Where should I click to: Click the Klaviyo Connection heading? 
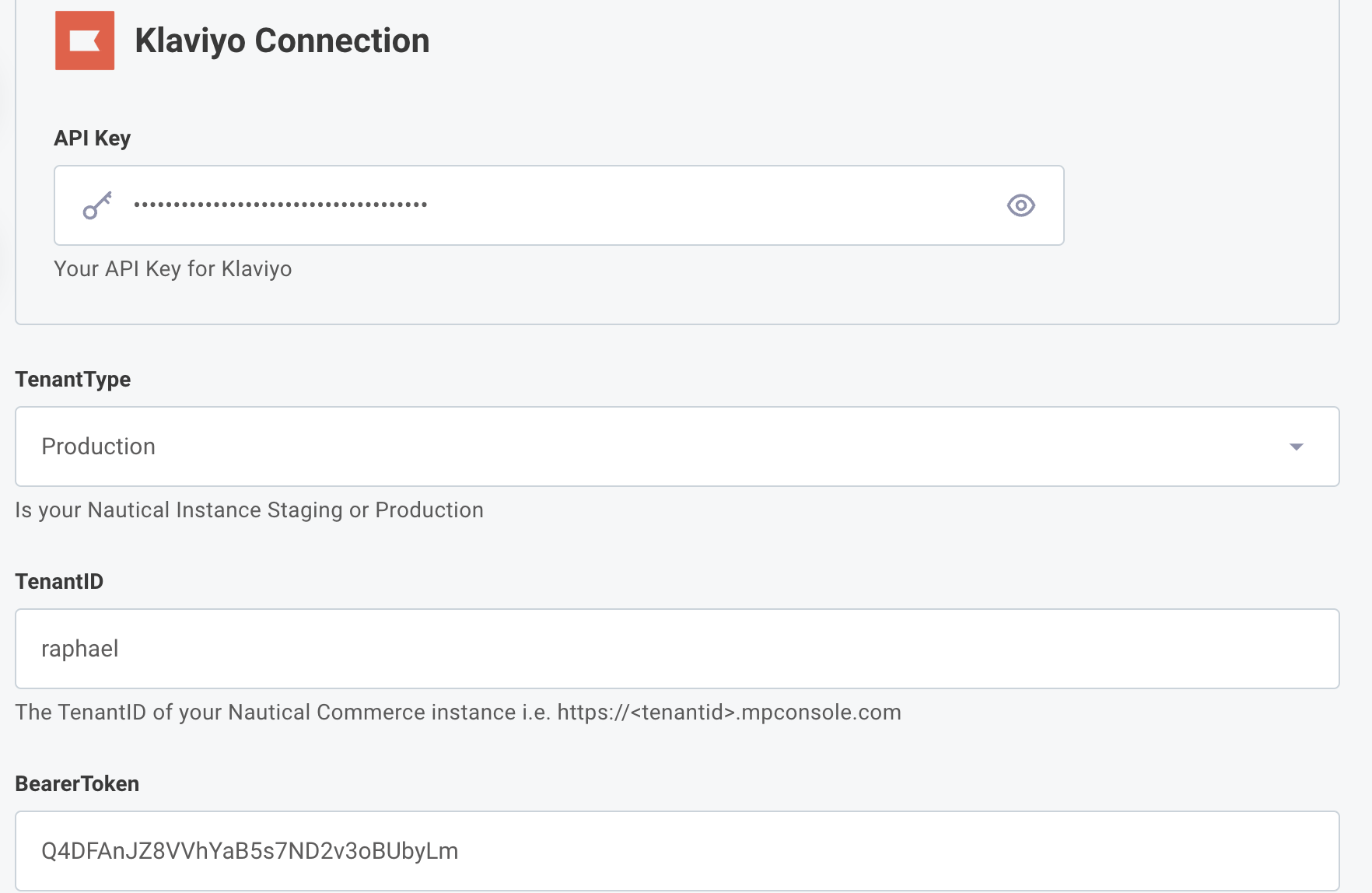[x=282, y=40]
